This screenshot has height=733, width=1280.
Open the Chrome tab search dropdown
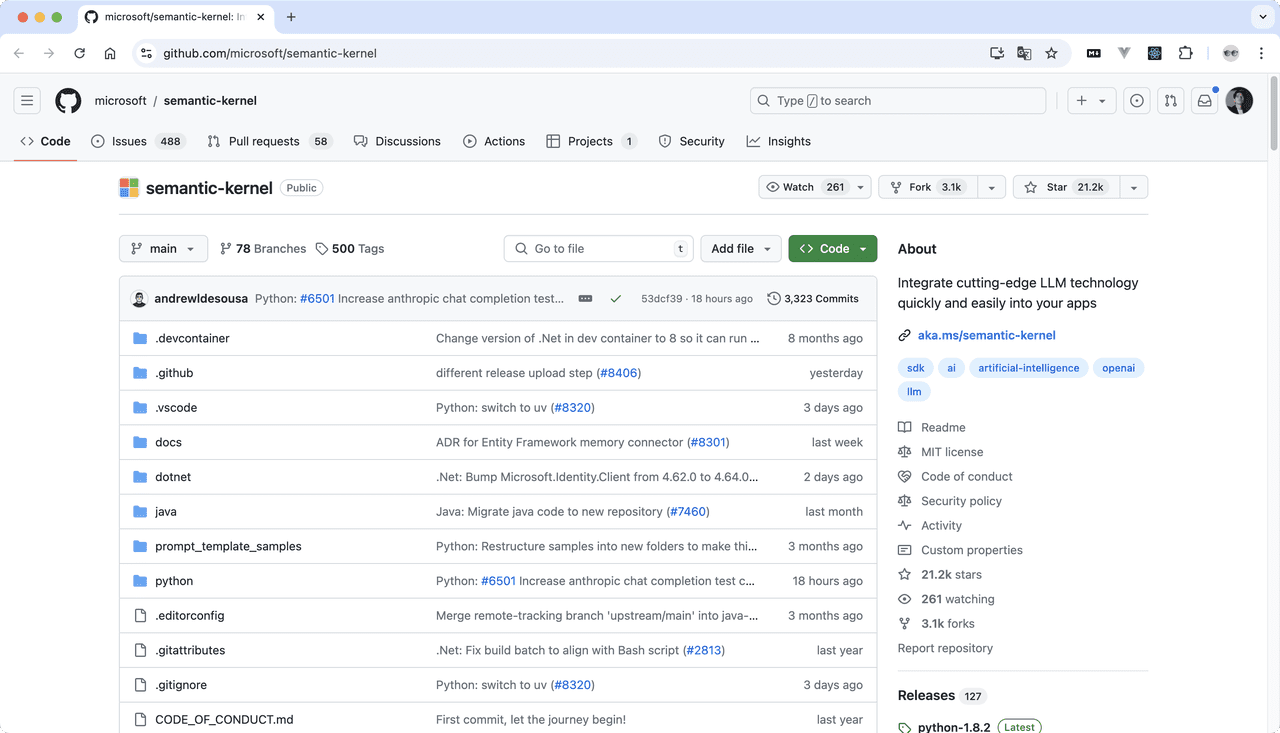point(1261,17)
